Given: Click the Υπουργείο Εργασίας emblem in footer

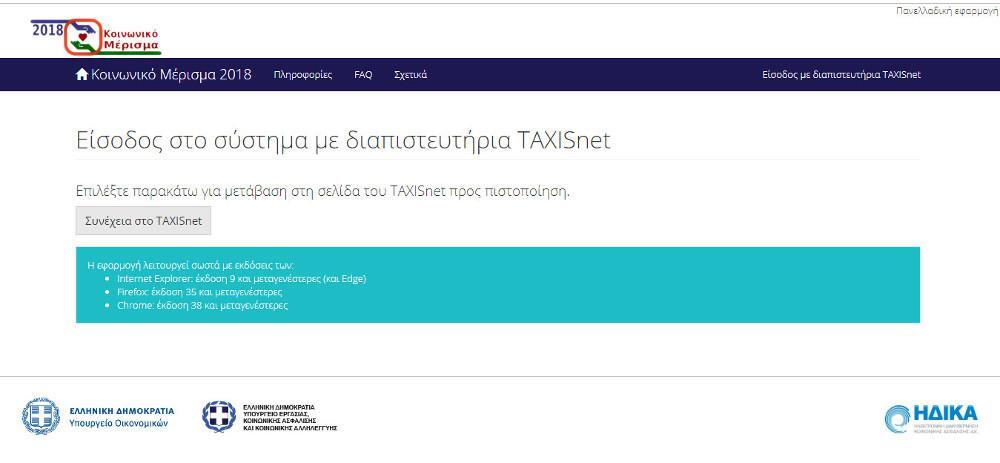Looking at the screenshot, I should (219, 416).
